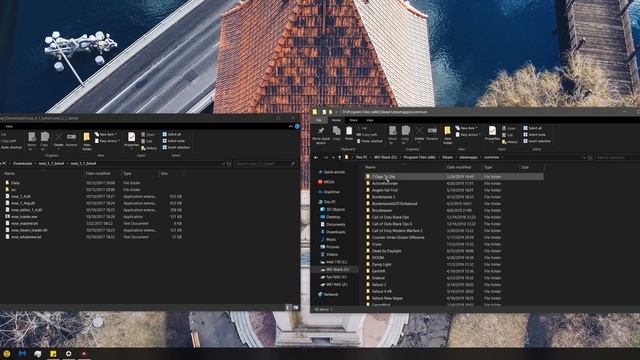Open New item dropdown in common window
640x360 pixels.
click(x=467, y=128)
